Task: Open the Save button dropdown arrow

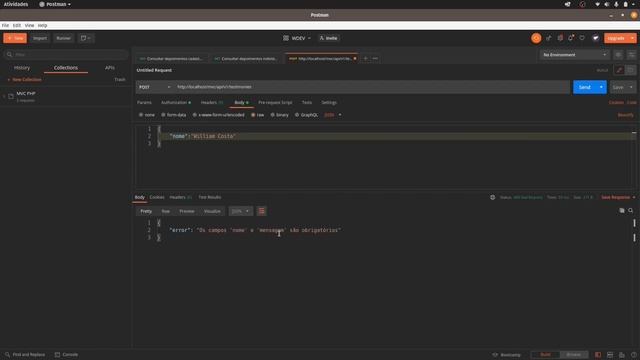Action: click(x=631, y=87)
